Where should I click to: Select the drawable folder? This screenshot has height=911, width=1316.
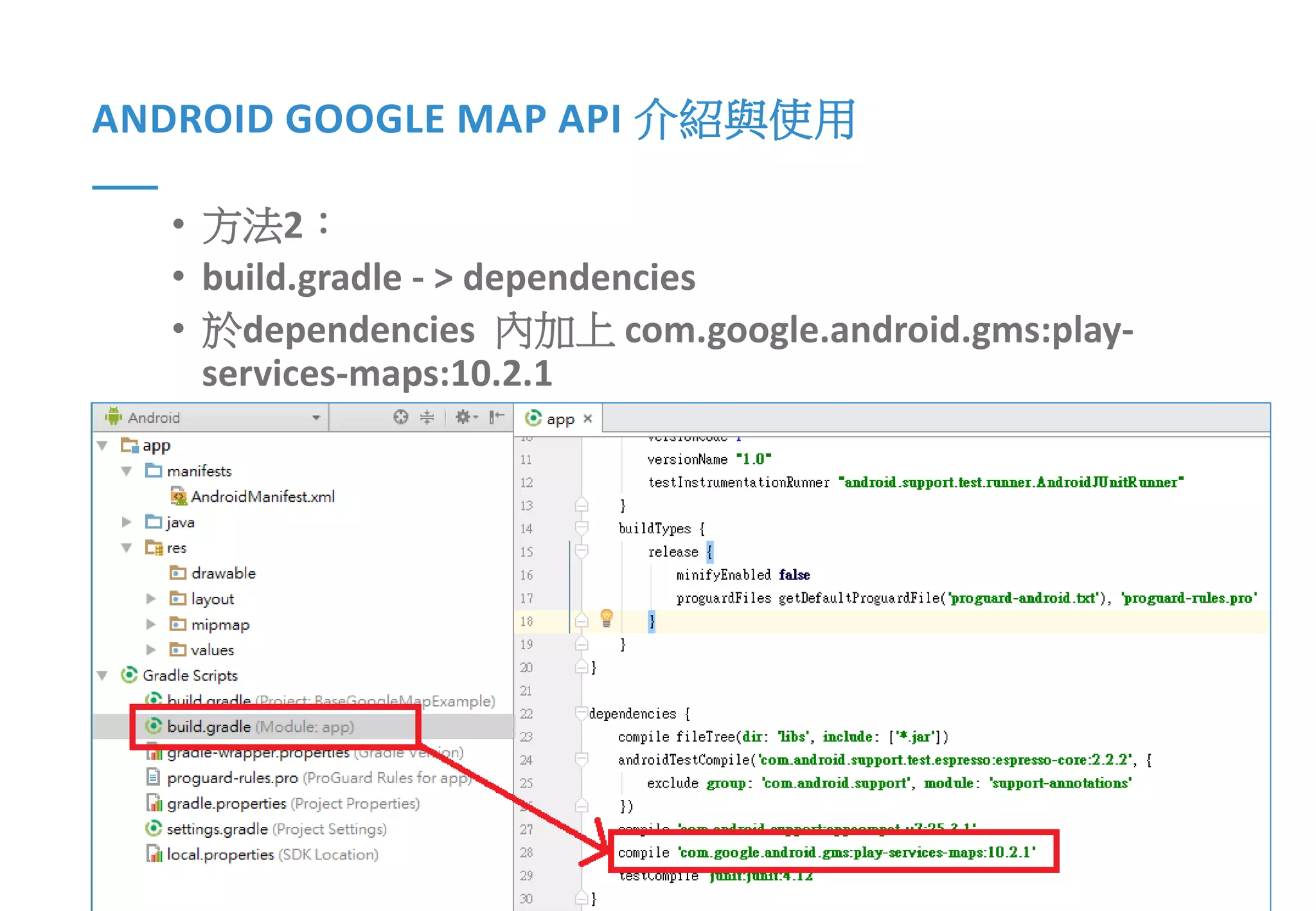[x=223, y=573]
